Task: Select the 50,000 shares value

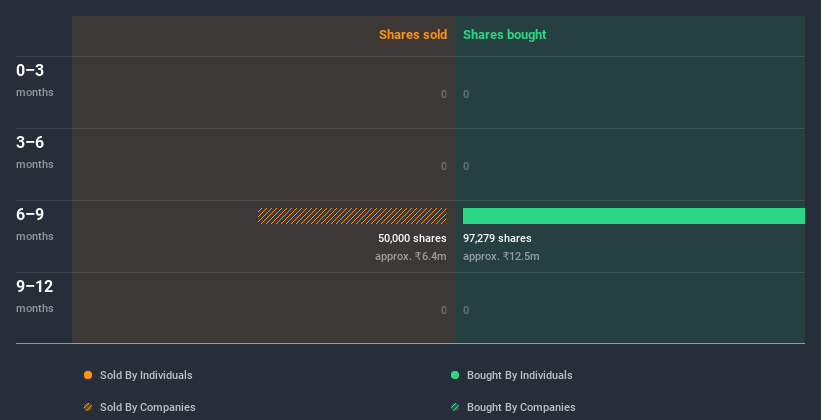Action: [x=413, y=238]
